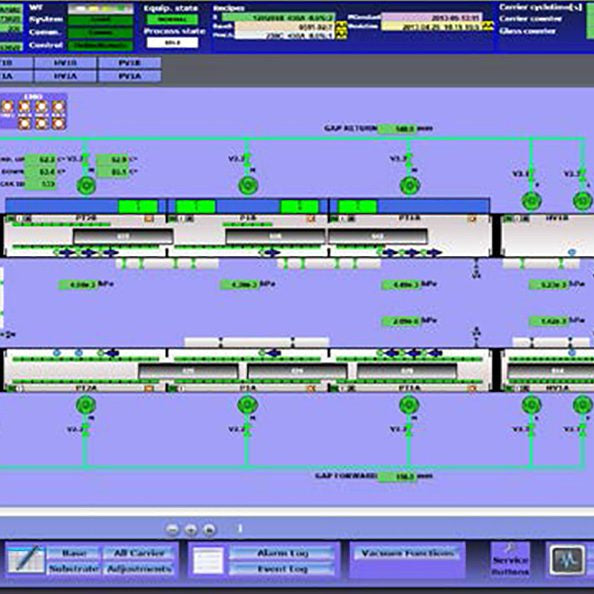Click orange icon in lower-left chamber corner
The image size is (594, 594).
click(149, 388)
